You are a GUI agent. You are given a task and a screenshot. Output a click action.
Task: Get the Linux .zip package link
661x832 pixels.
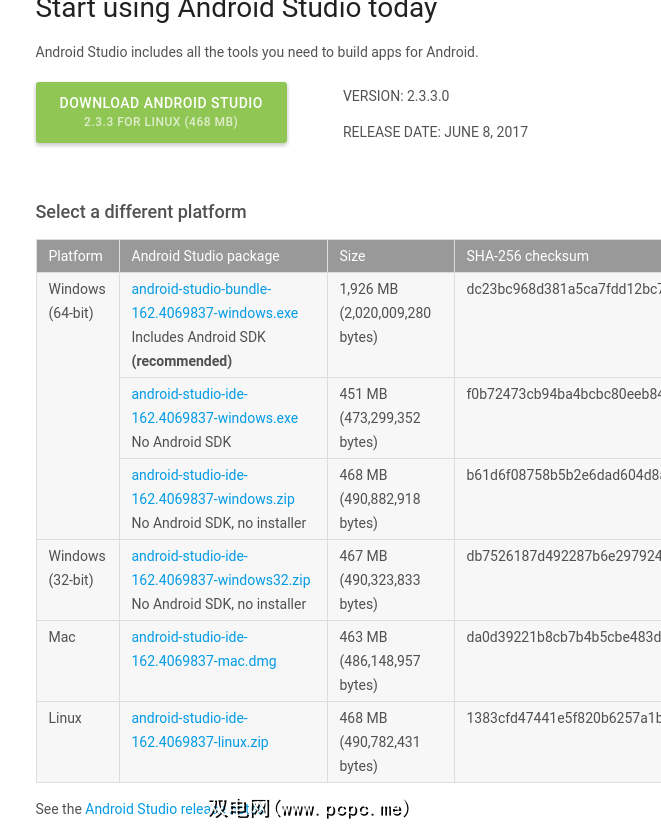coord(199,730)
